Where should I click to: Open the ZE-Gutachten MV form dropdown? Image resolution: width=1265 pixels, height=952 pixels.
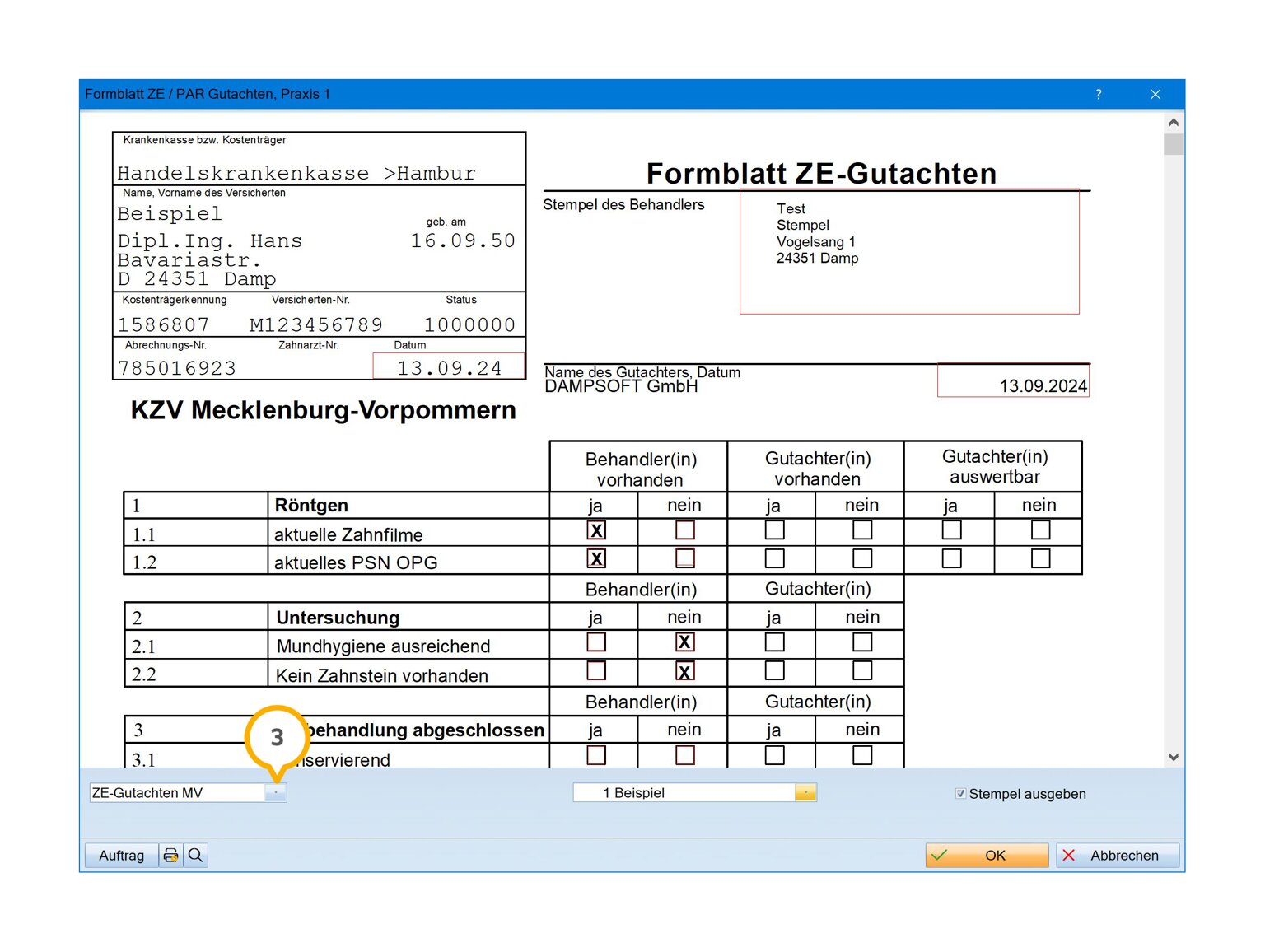point(276,792)
